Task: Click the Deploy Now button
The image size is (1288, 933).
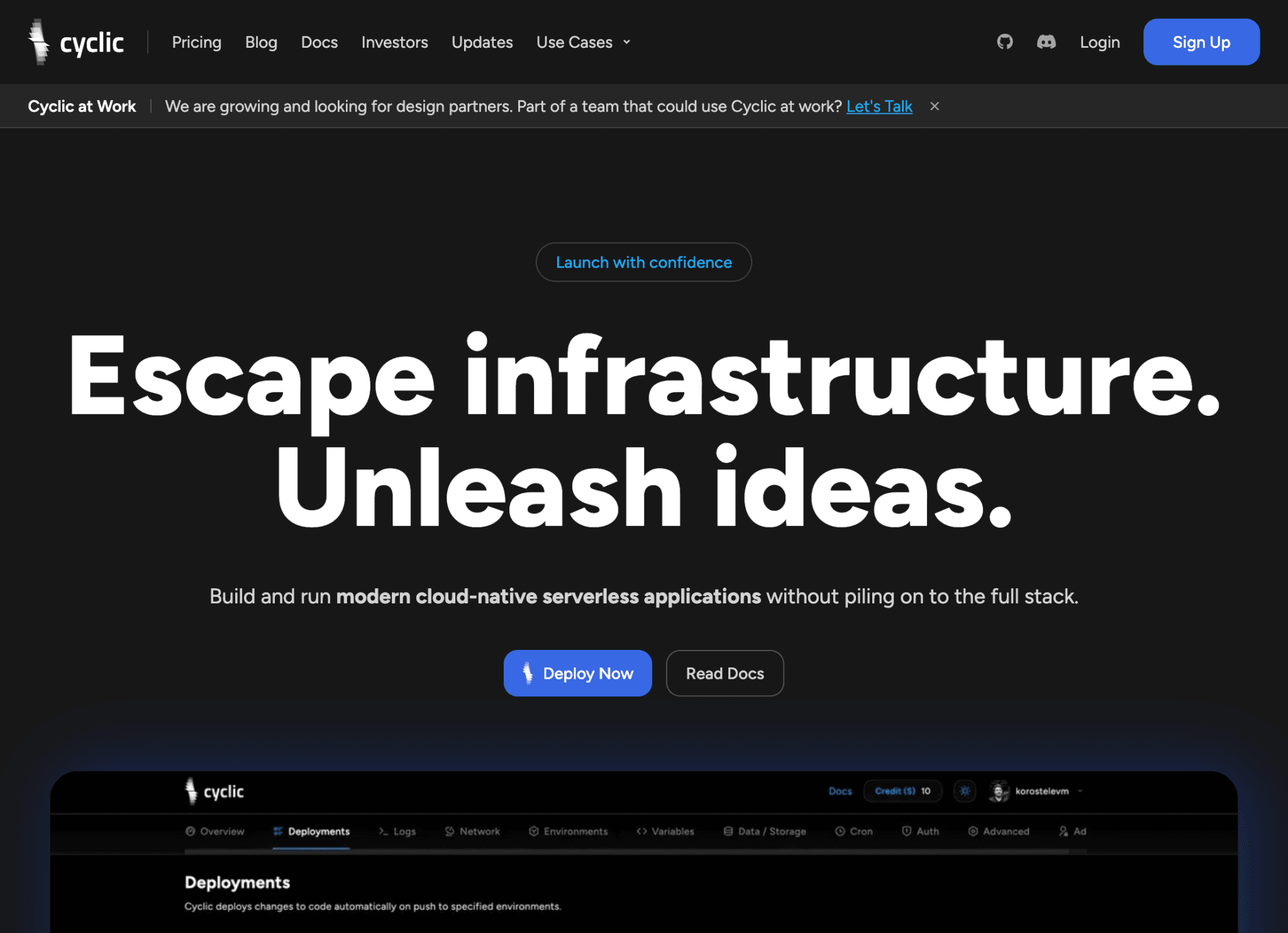Action: tap(577, 673)
